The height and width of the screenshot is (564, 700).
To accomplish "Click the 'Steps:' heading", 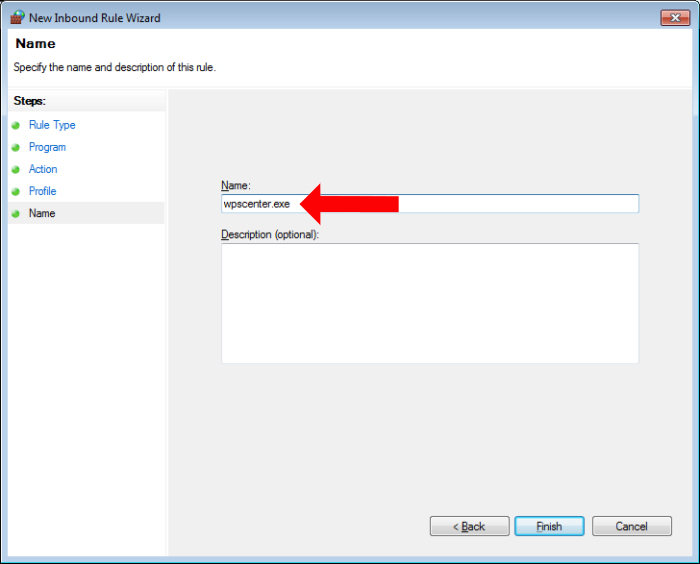I will [x=29, y=101].
